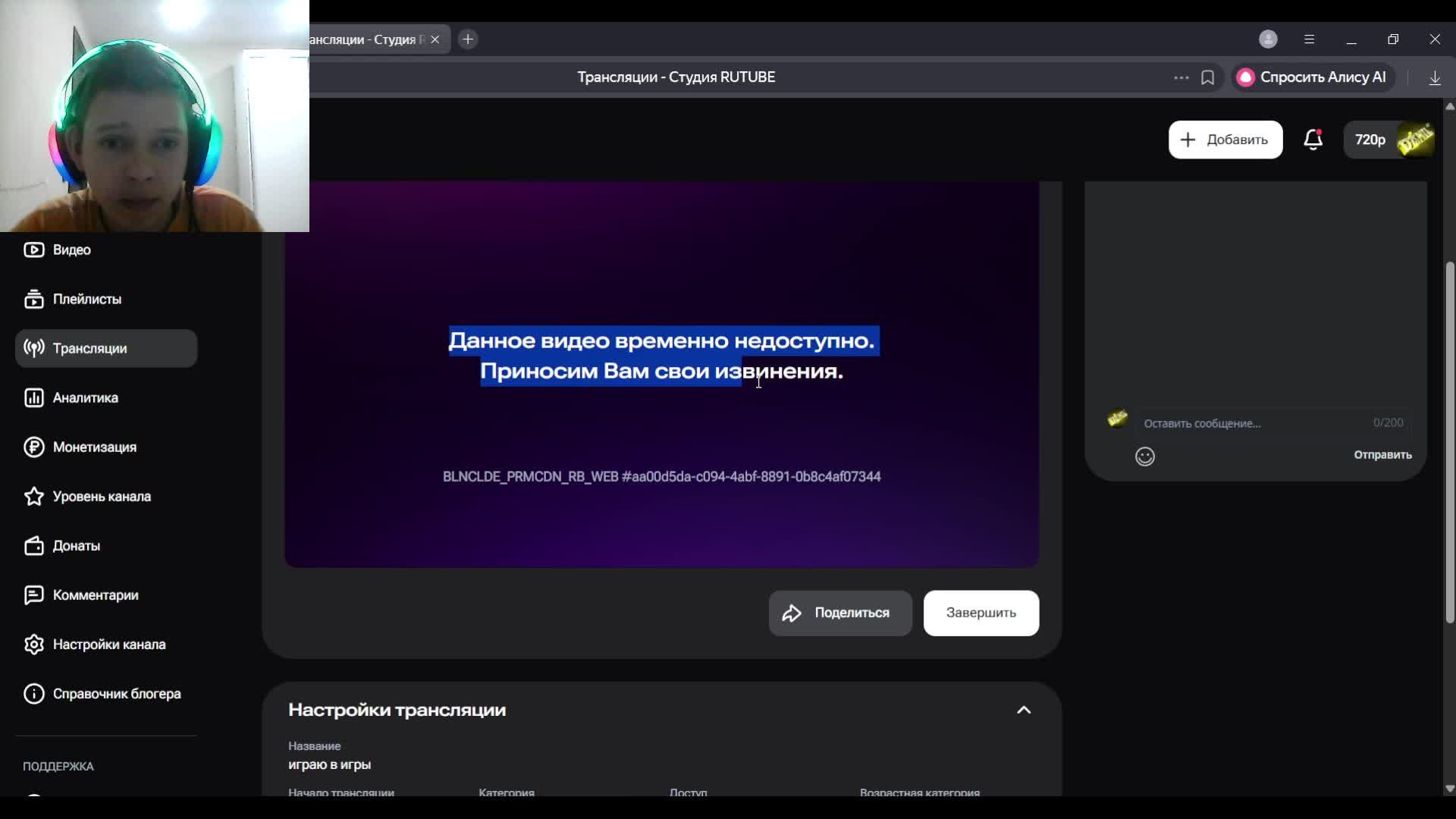
Task: Click the Поделиться button
Action: pos(840,613)
